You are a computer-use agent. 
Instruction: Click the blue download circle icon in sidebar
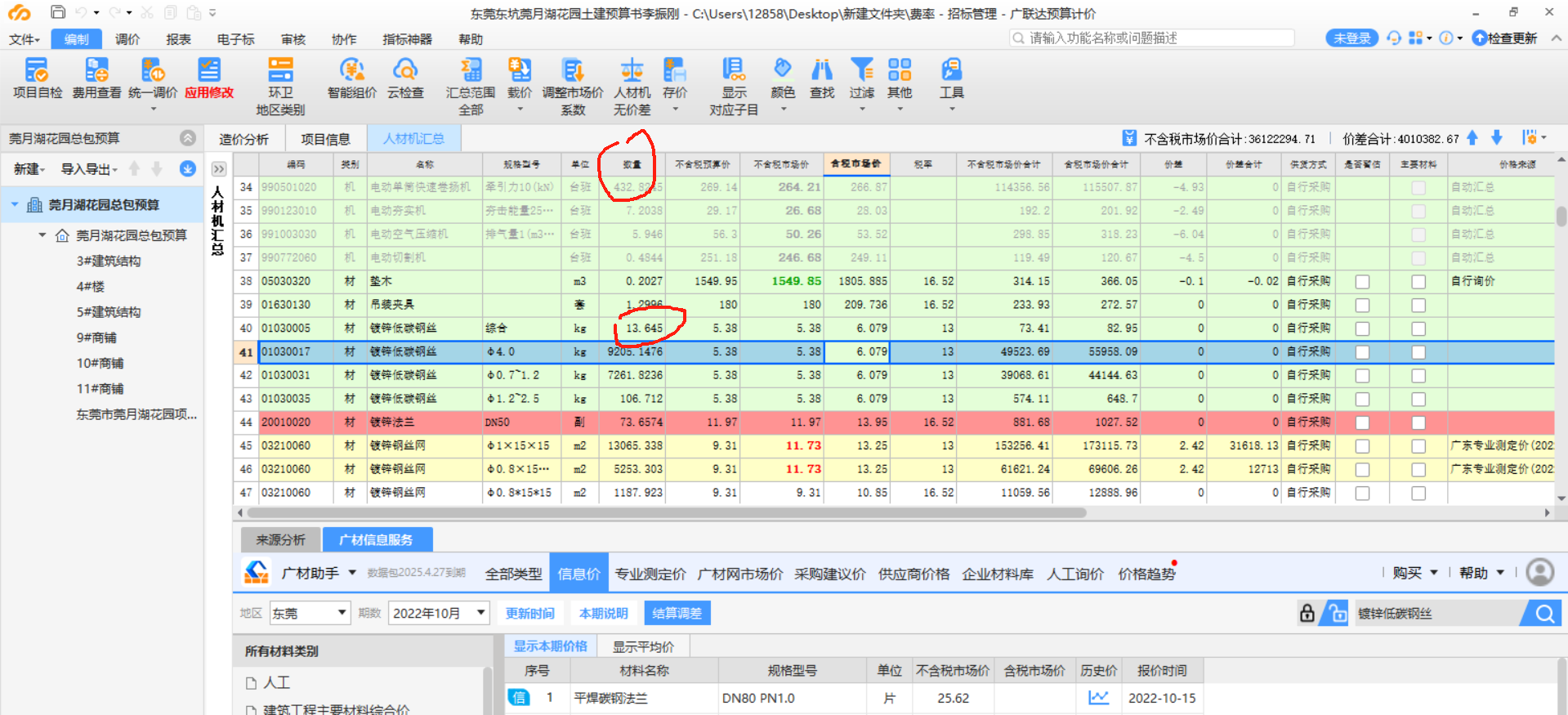(187, 168)
